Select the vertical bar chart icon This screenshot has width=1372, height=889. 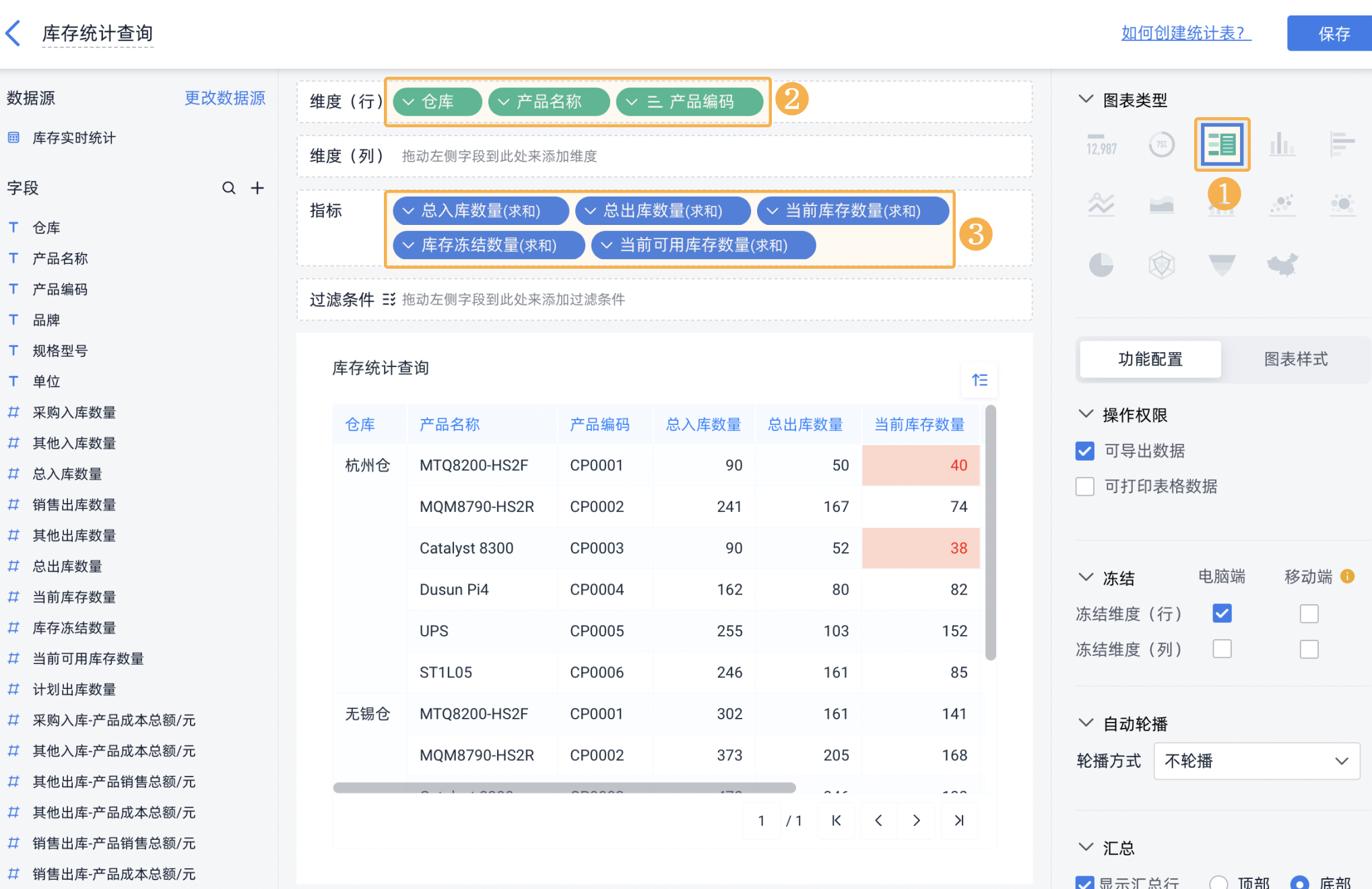point(1282,144)
